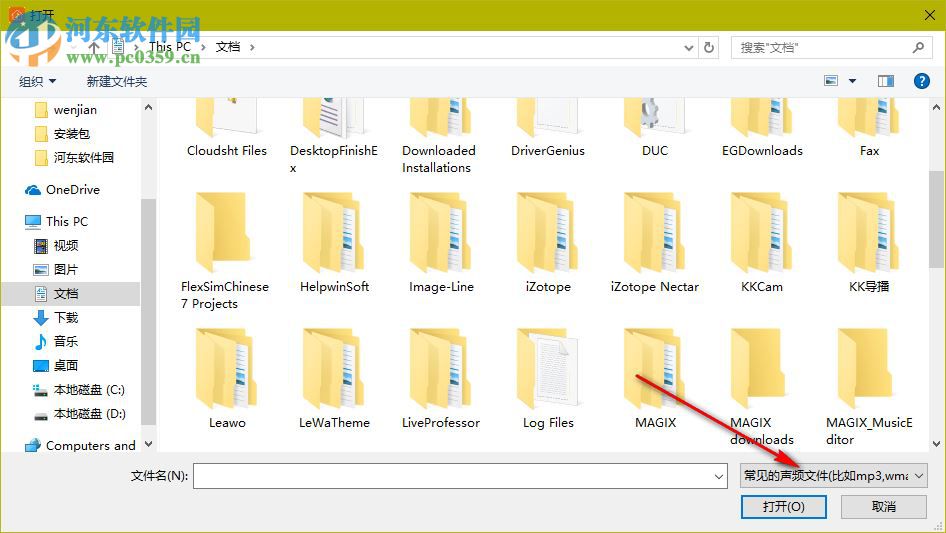The image size is (946, 533).
Task: Open the EGDownloads folder
Action: (x=762, y=129)
